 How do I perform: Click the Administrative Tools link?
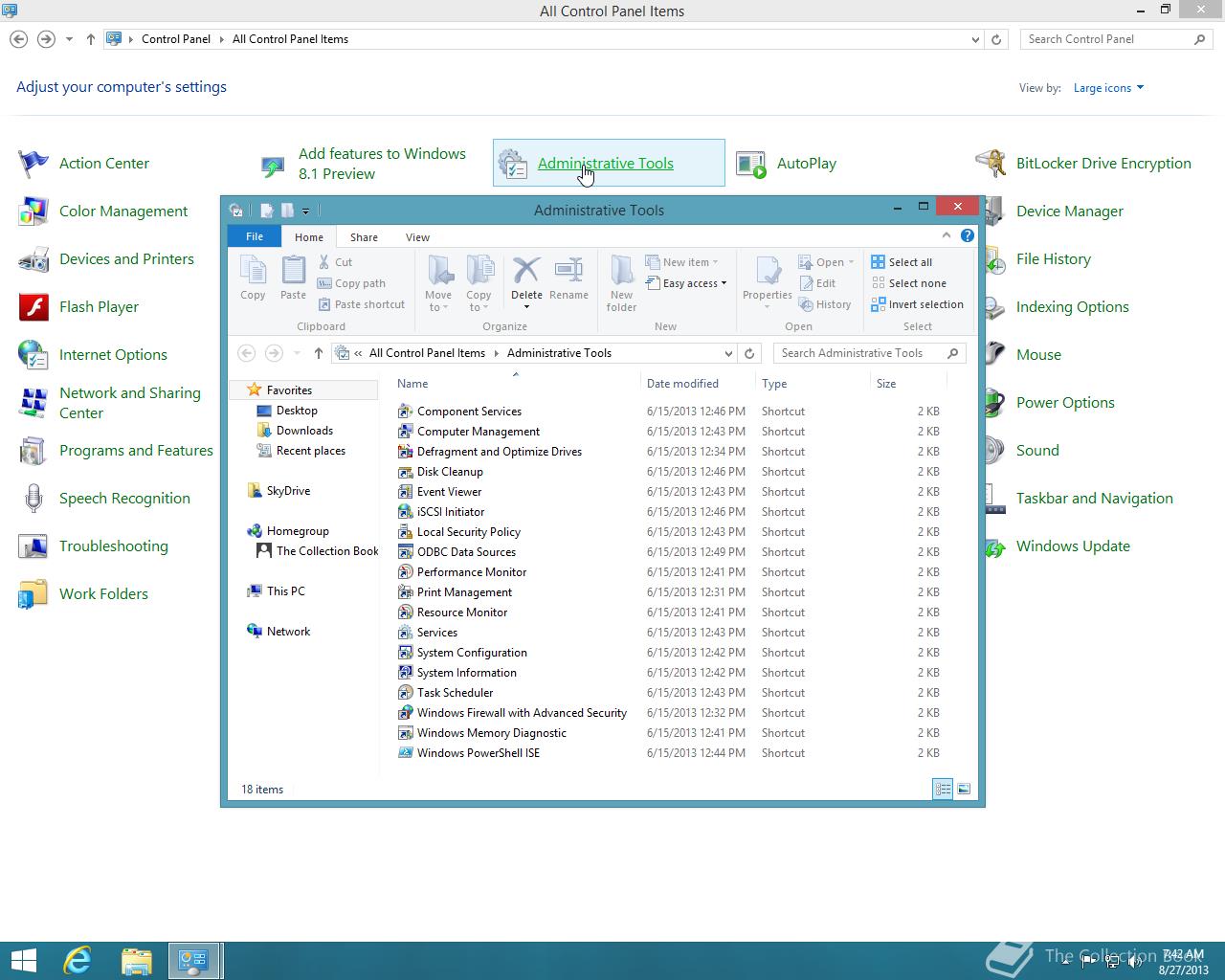606,164
